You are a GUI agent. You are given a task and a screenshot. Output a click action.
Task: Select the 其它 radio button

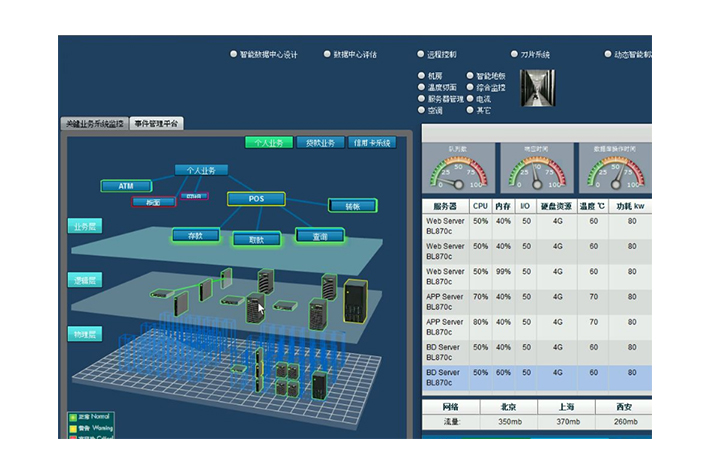tap(470, 109)
